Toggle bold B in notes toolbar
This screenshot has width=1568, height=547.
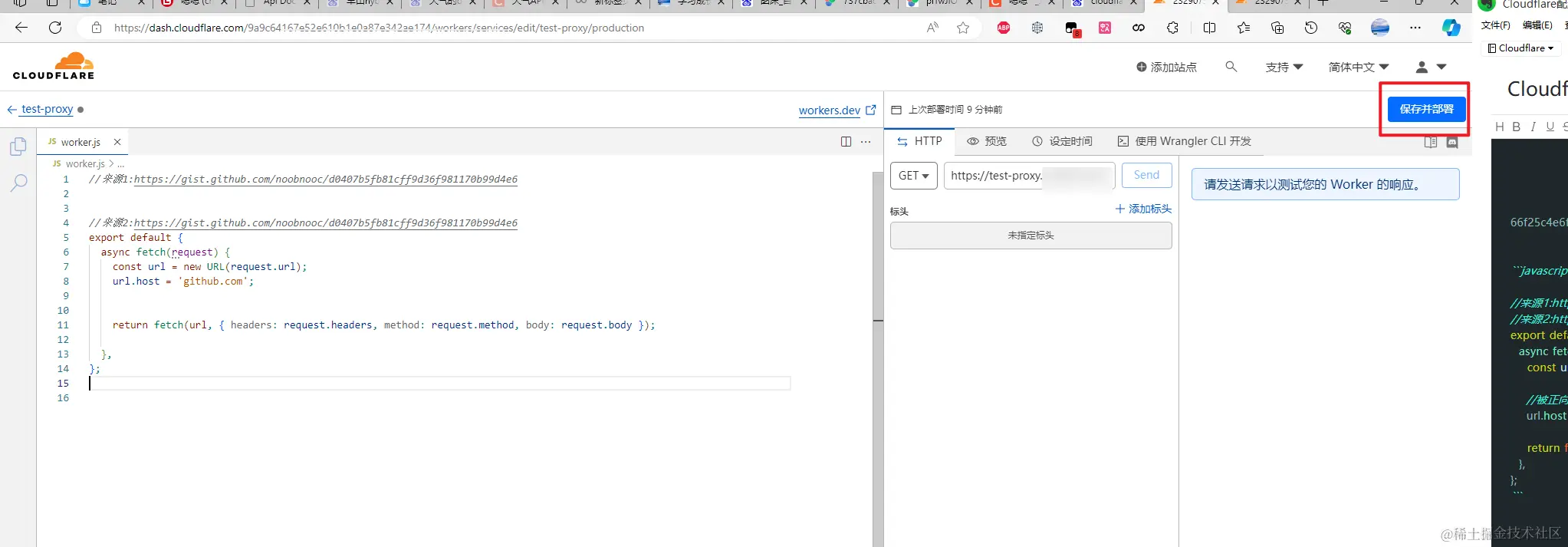(1516, 127)
